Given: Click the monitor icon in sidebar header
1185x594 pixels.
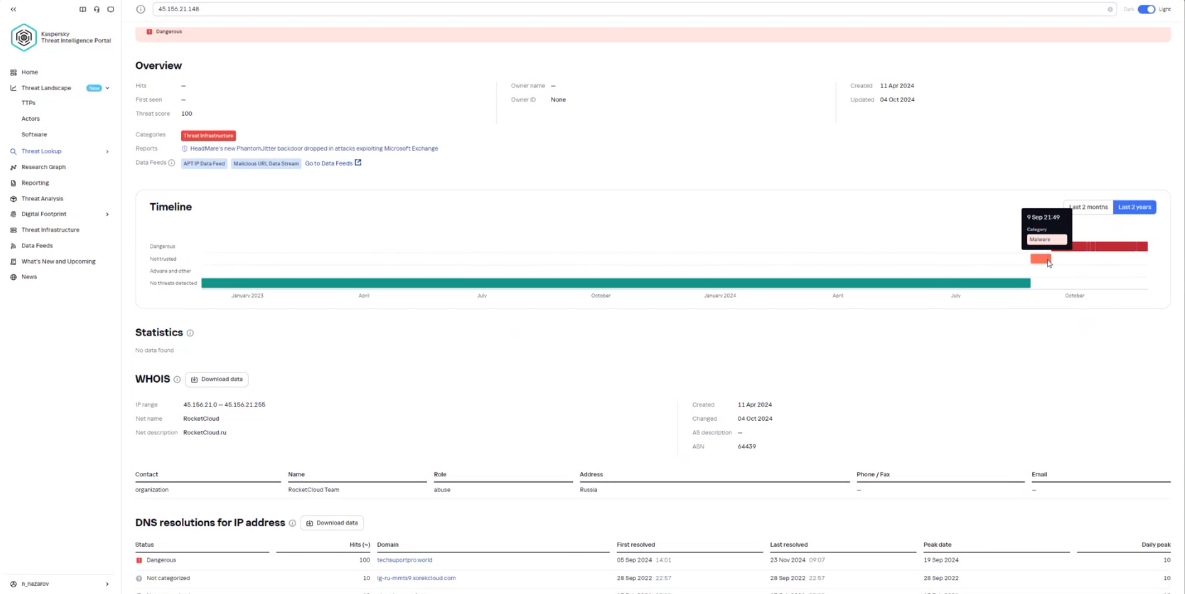Looking at the screenshot, I should coord(111,9).
